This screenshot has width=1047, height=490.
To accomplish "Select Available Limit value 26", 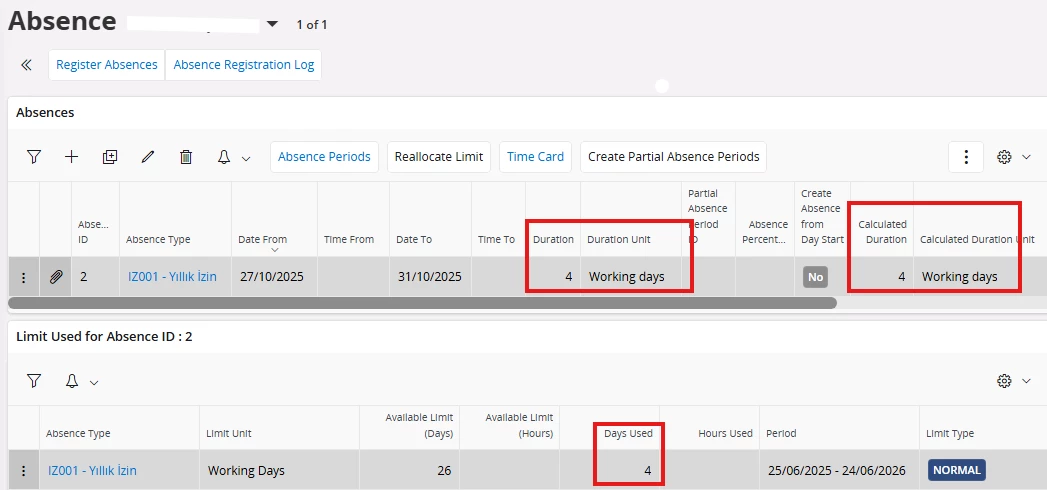I will point(444,471).
